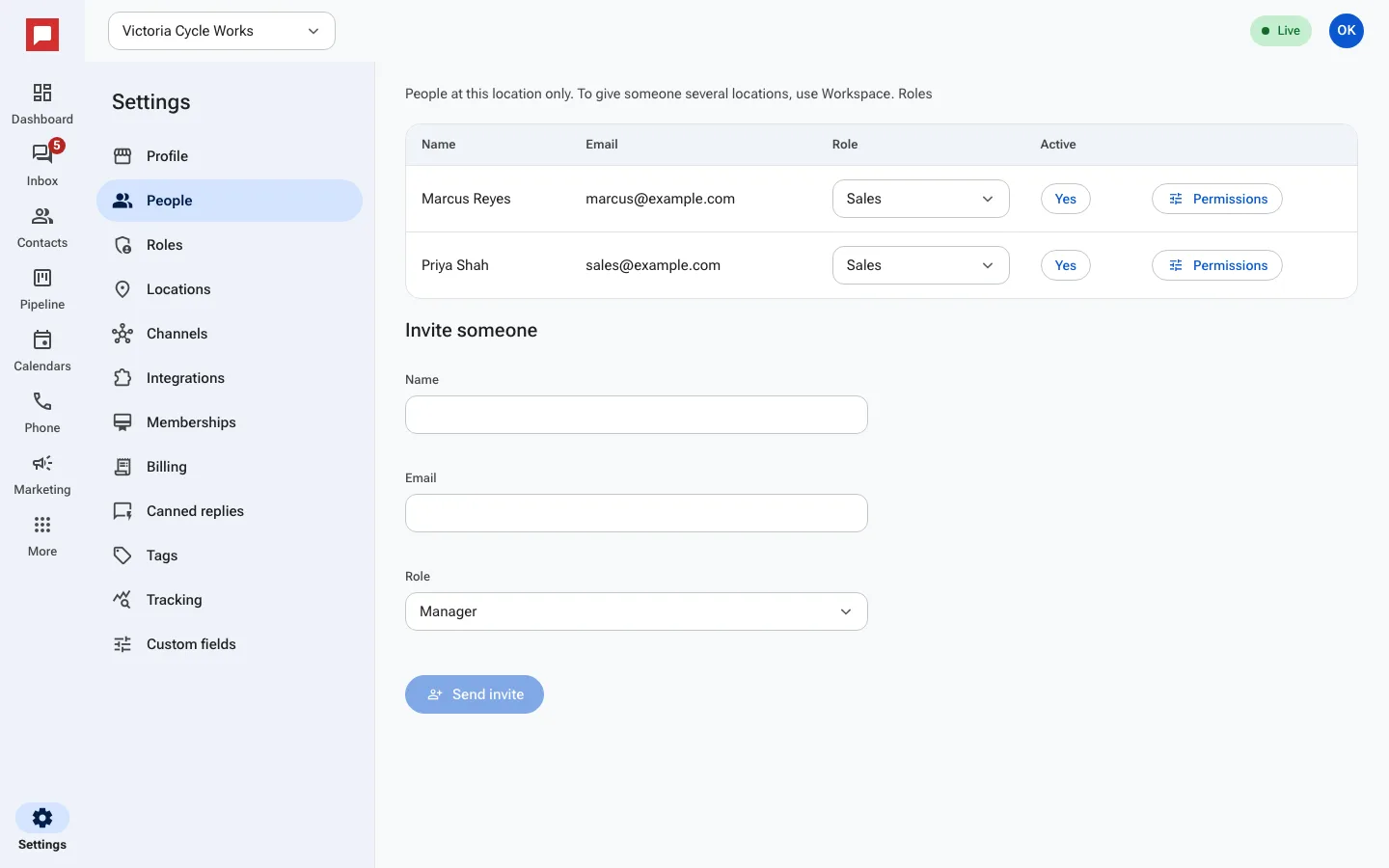Open the Calendars icon
Image resolution: width=1389 pixels, height=868 pixels.
pyautogui.click(x=42, y=339)
